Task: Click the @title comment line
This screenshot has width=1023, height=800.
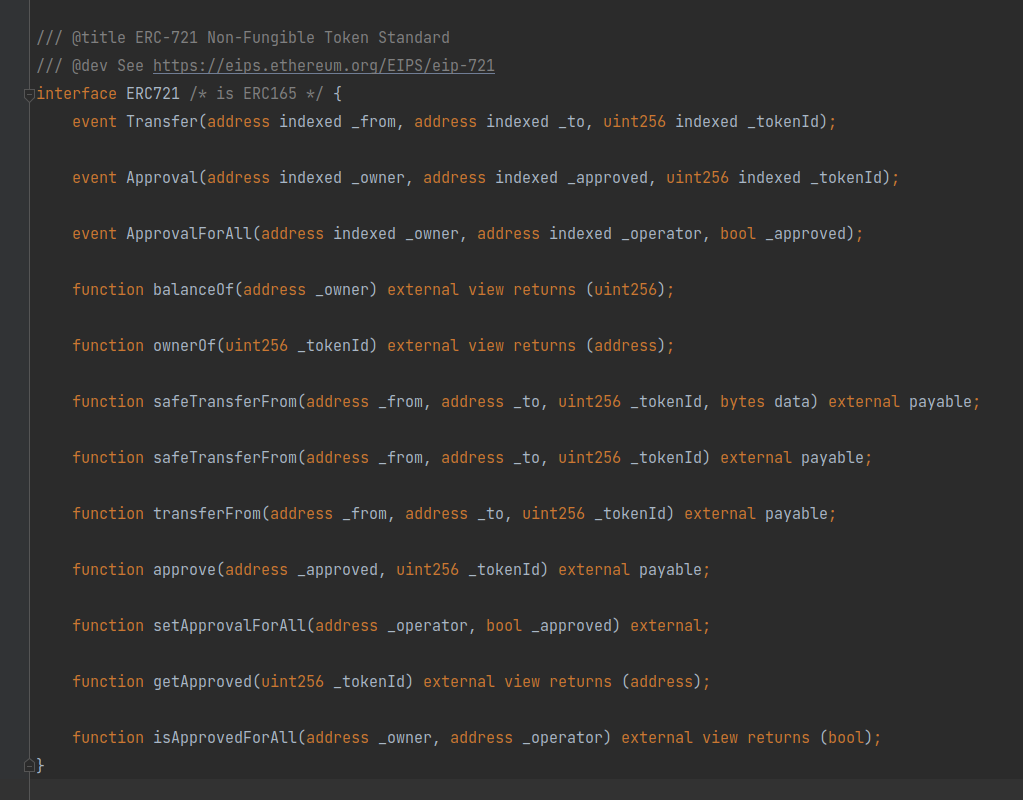Action: [x=243, y=38]
